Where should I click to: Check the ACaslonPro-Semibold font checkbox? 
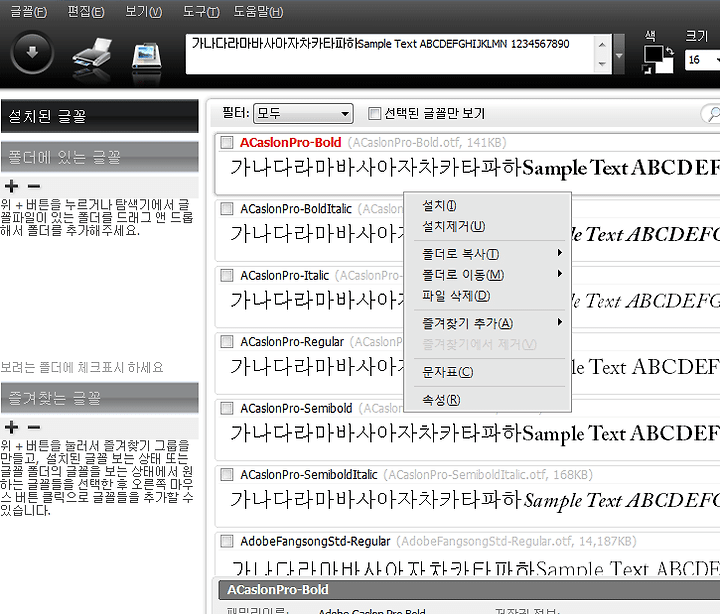pyautogui.click(x=227, y=408)
